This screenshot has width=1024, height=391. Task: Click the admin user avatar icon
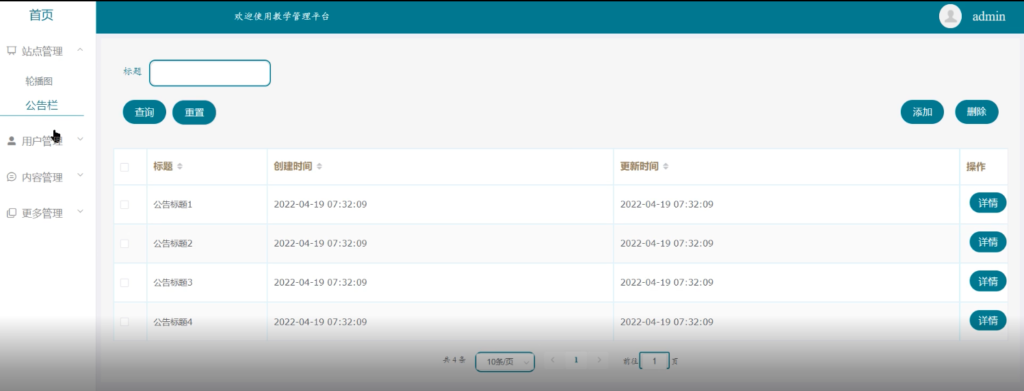pyautogui.click(x=950, y=16)
